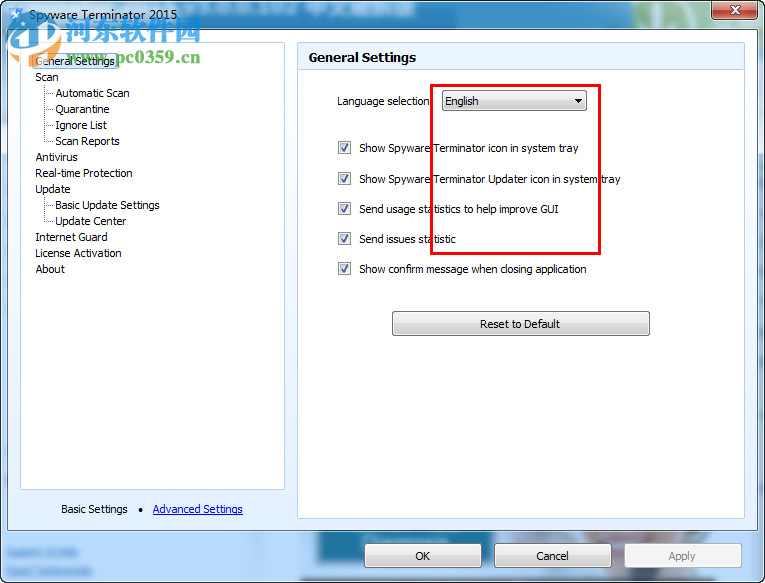Select the Update category
This screenshot has width=765, height=583.
tap(53, 189)
